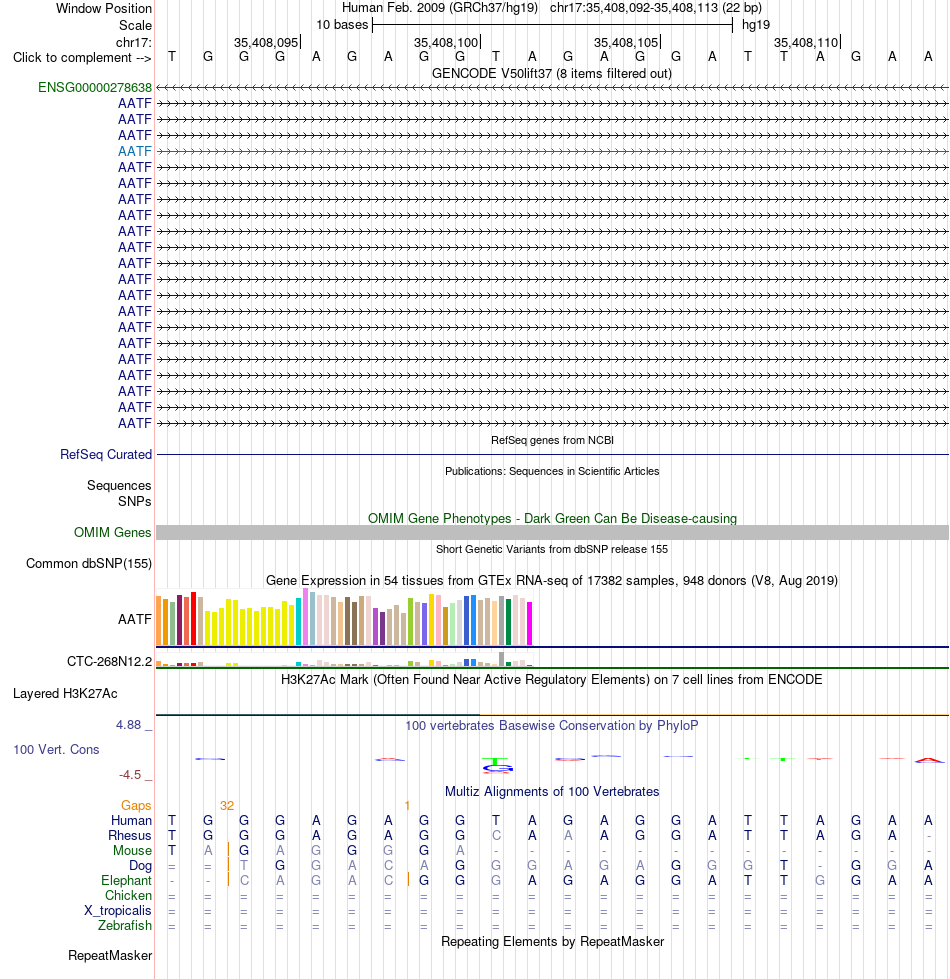Click the 35,408,110 ruler position label
This screenshot has height=979, width=950.
(x=806, y=42)
